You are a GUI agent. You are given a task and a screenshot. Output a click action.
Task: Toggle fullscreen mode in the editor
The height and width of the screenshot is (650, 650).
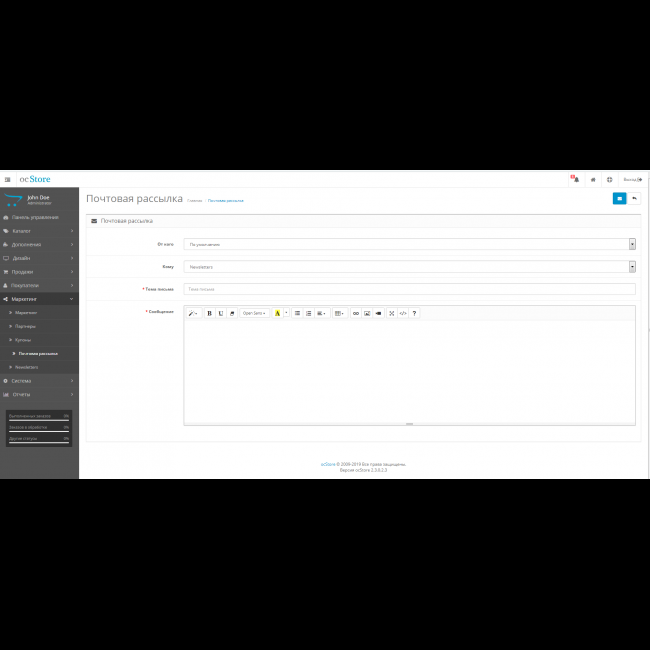click(391, 313)
